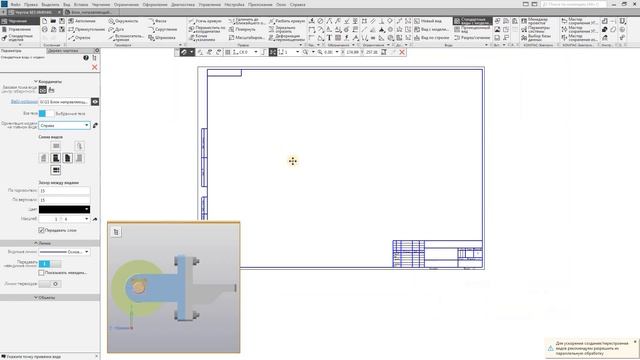Open the Вставка menu
This screenshot has height=360, width=640.
tap(81, 4)
